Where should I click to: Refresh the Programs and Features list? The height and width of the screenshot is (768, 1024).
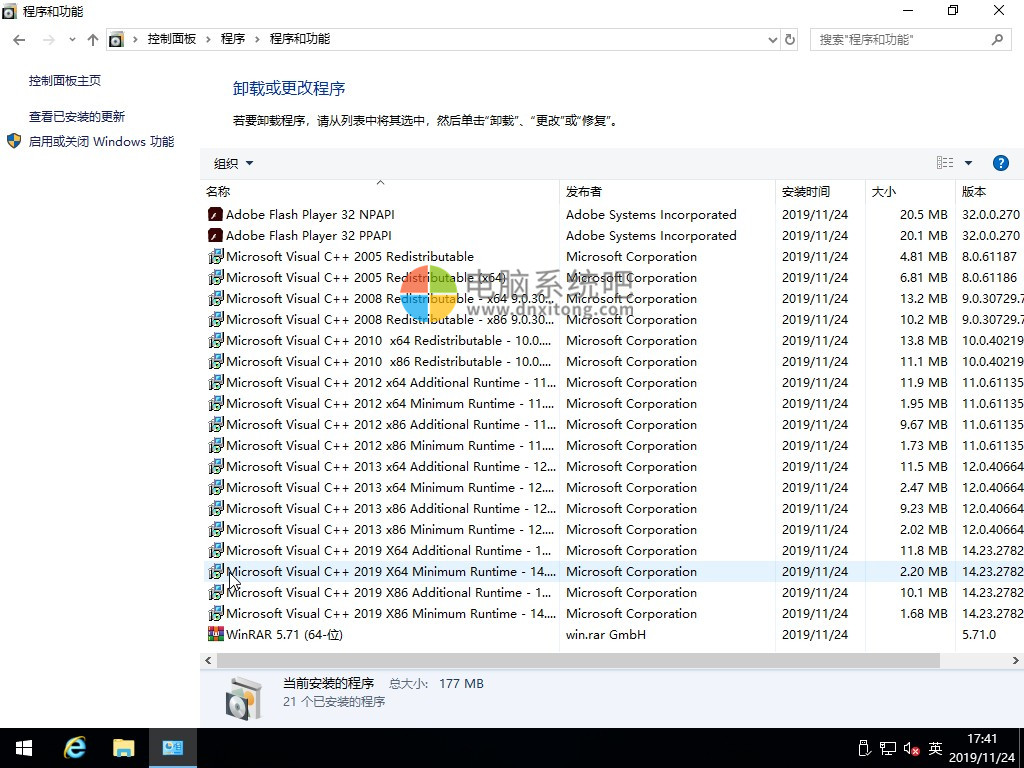790,40
